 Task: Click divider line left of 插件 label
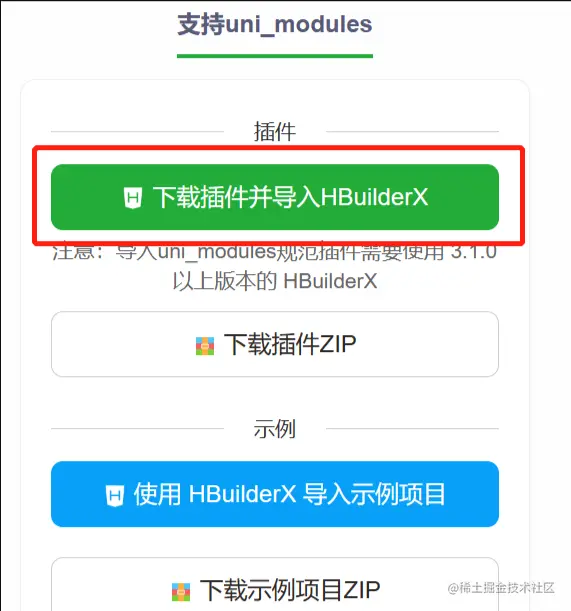[137, 132]
